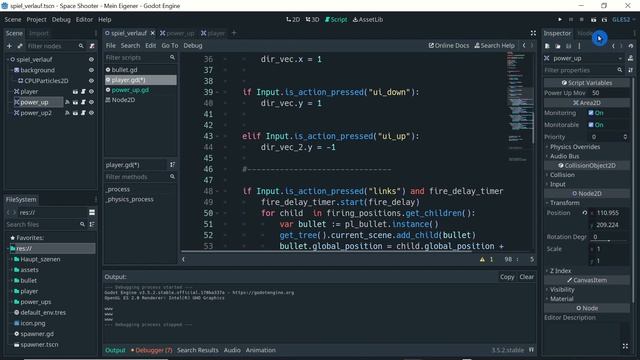Open the Audio bottom panel

coord(232,350)
